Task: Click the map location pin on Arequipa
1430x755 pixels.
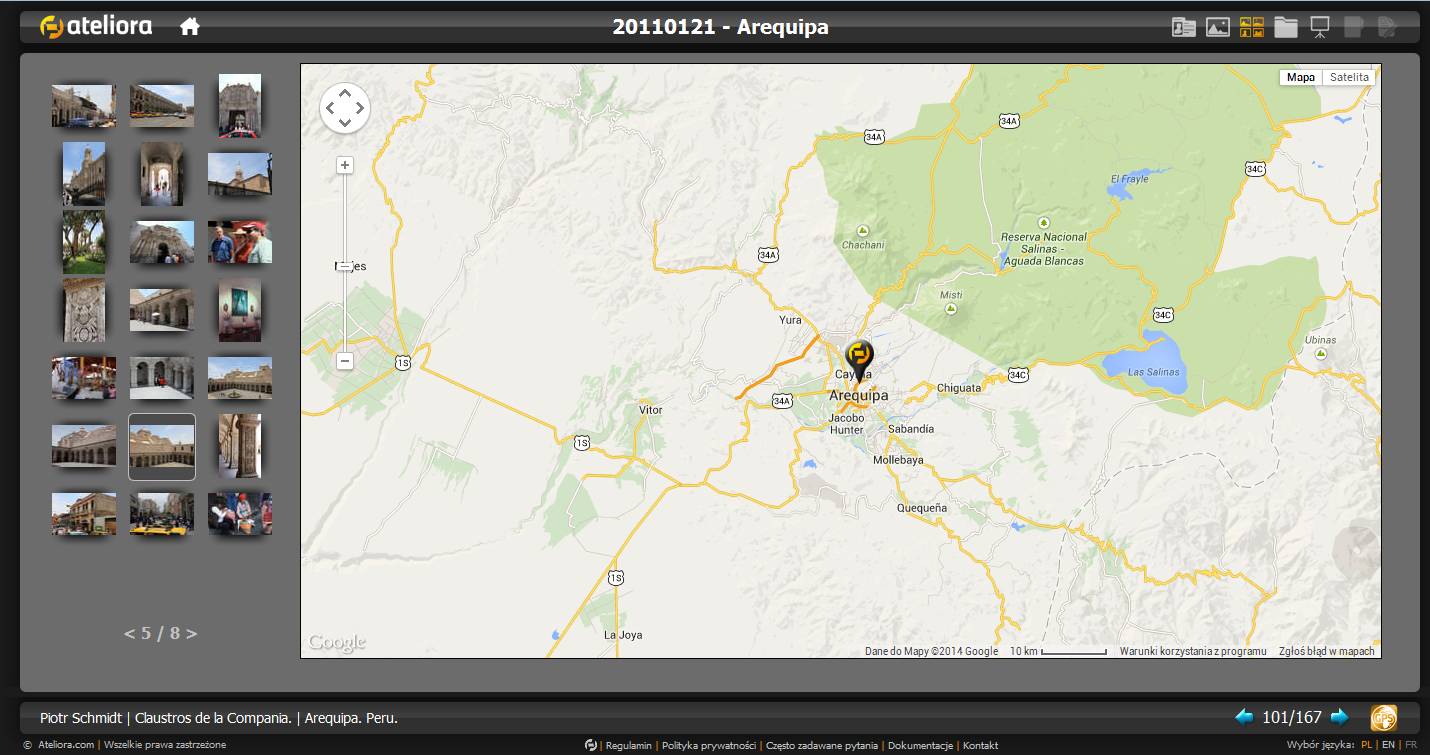Action: click(x=858, y=358)
